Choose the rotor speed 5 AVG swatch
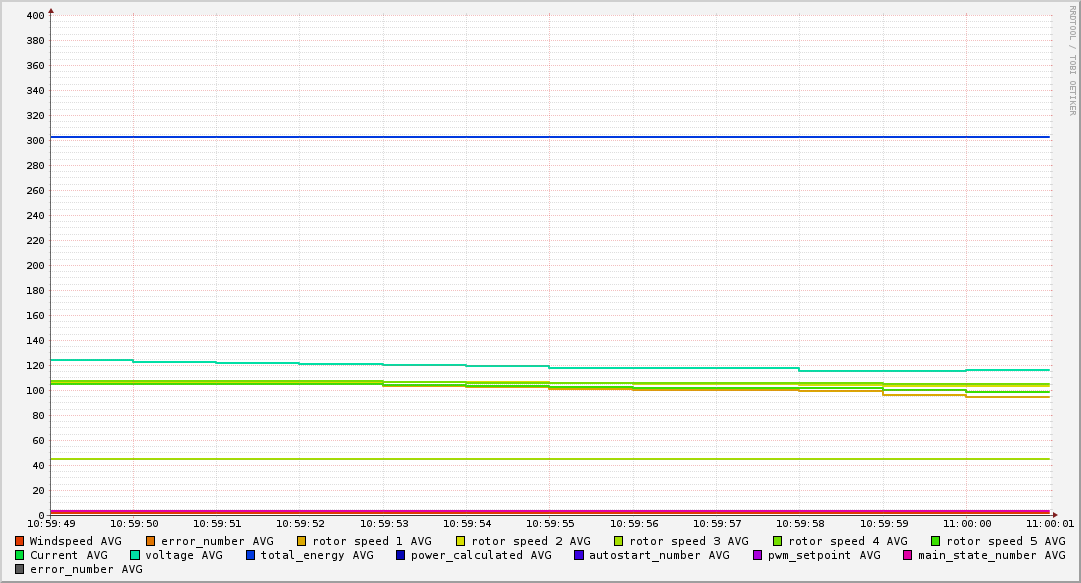 (x=936, y=541)
